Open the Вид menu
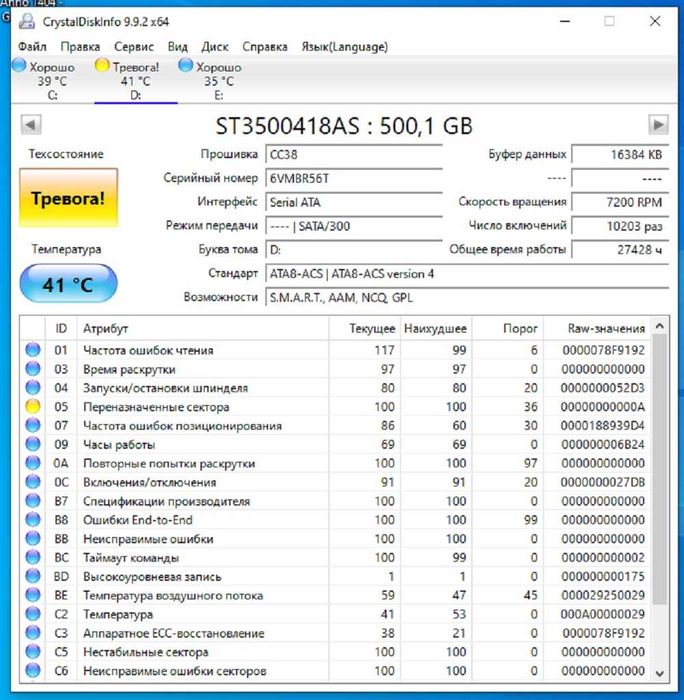Image resolution: width=684 pixels, height=700 pixels. [178, 47]
